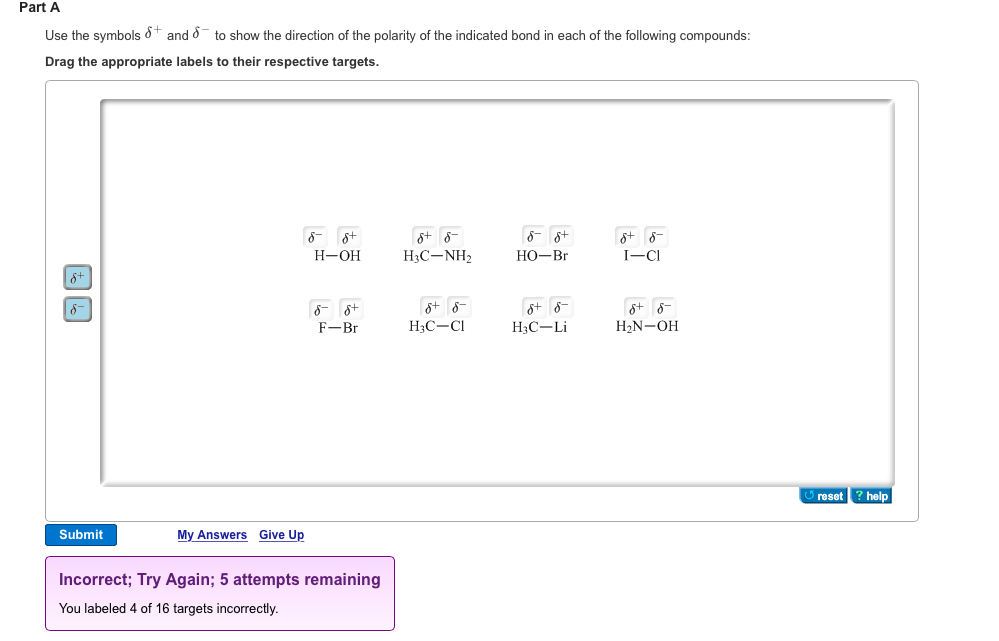Open the My Answers page
This screenshot has height=641, width=999.
(x=212, y=534)
